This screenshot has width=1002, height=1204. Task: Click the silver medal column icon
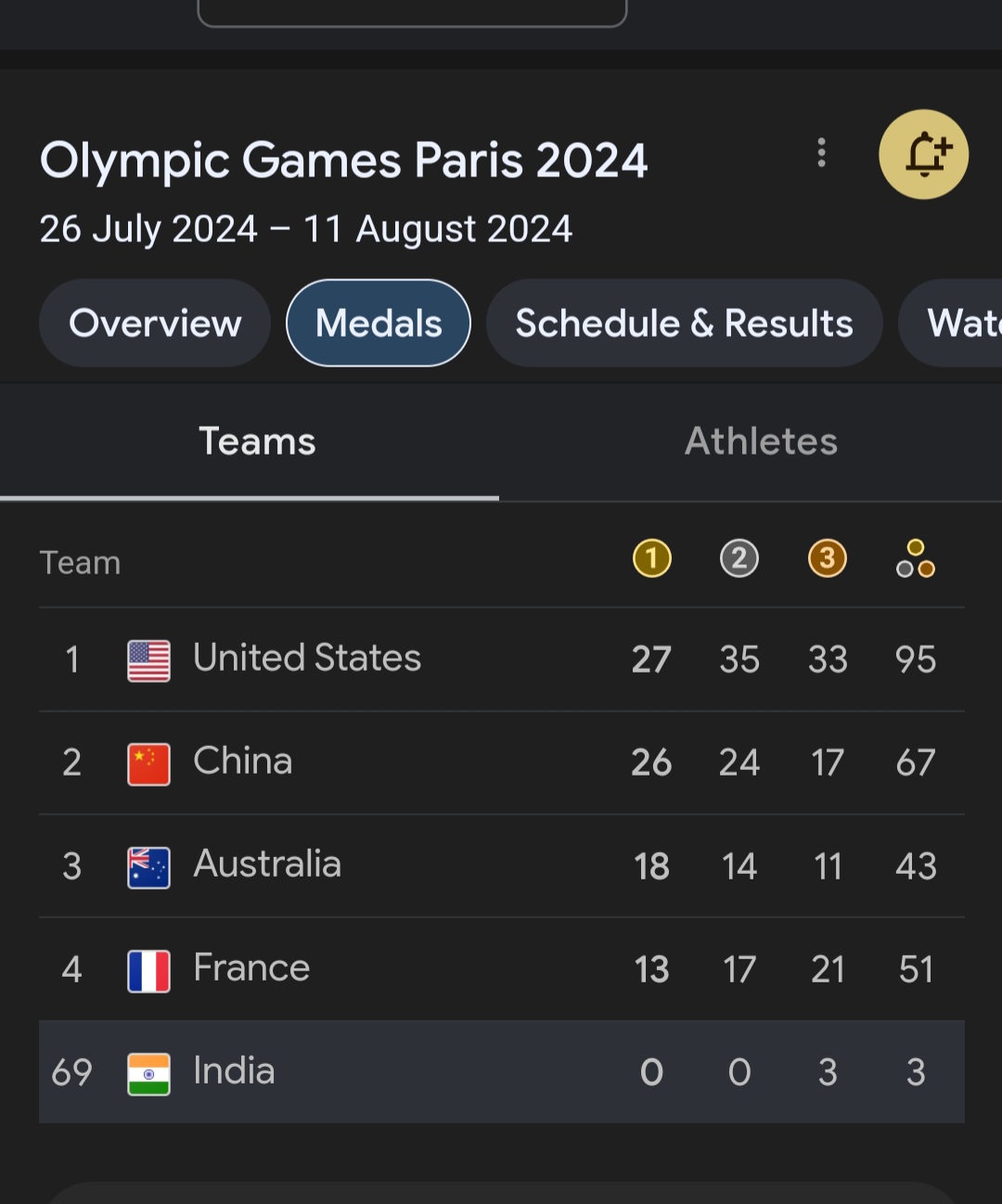click(x=739, y=558)
